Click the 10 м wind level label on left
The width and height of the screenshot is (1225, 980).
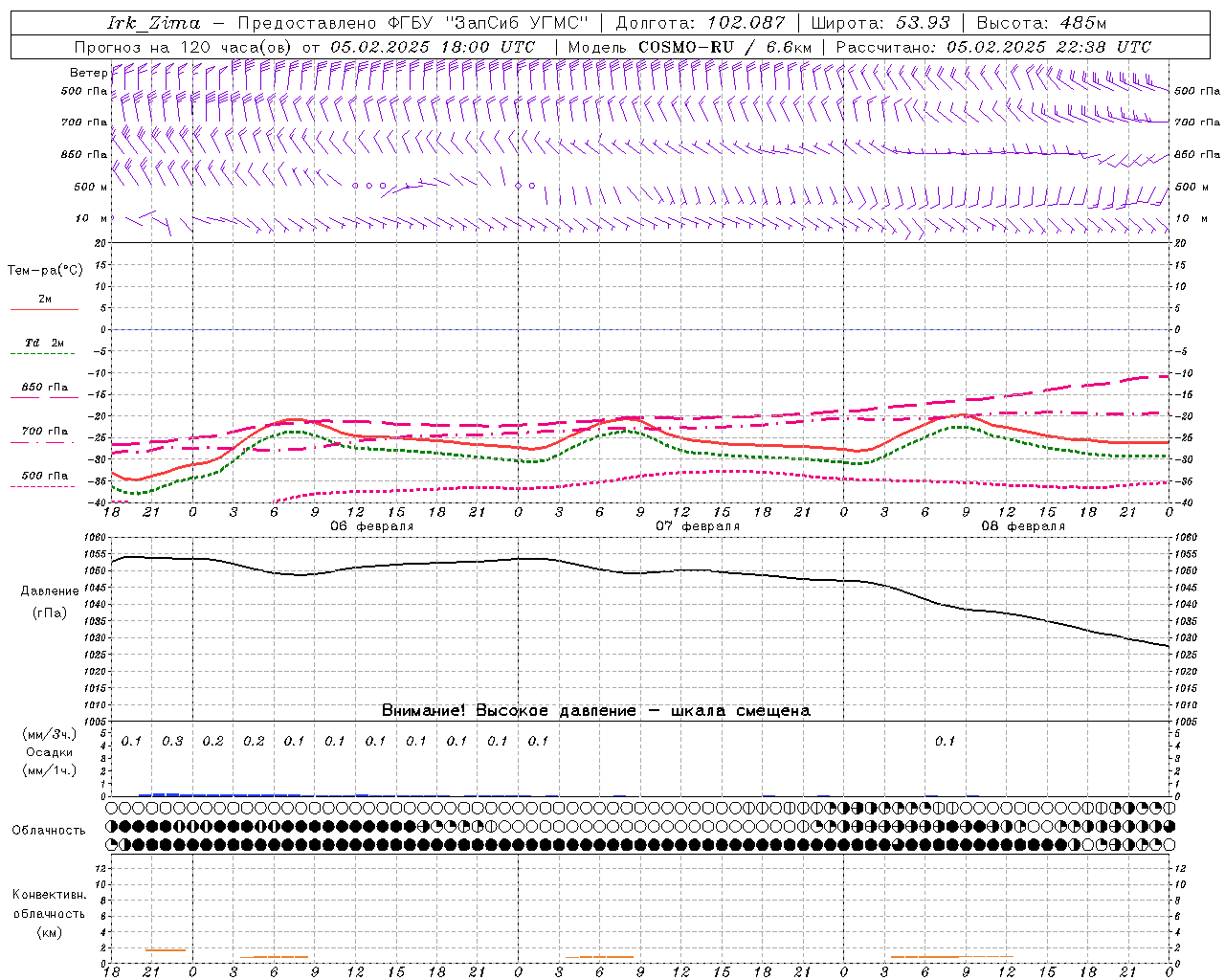[x=91, y=218]
